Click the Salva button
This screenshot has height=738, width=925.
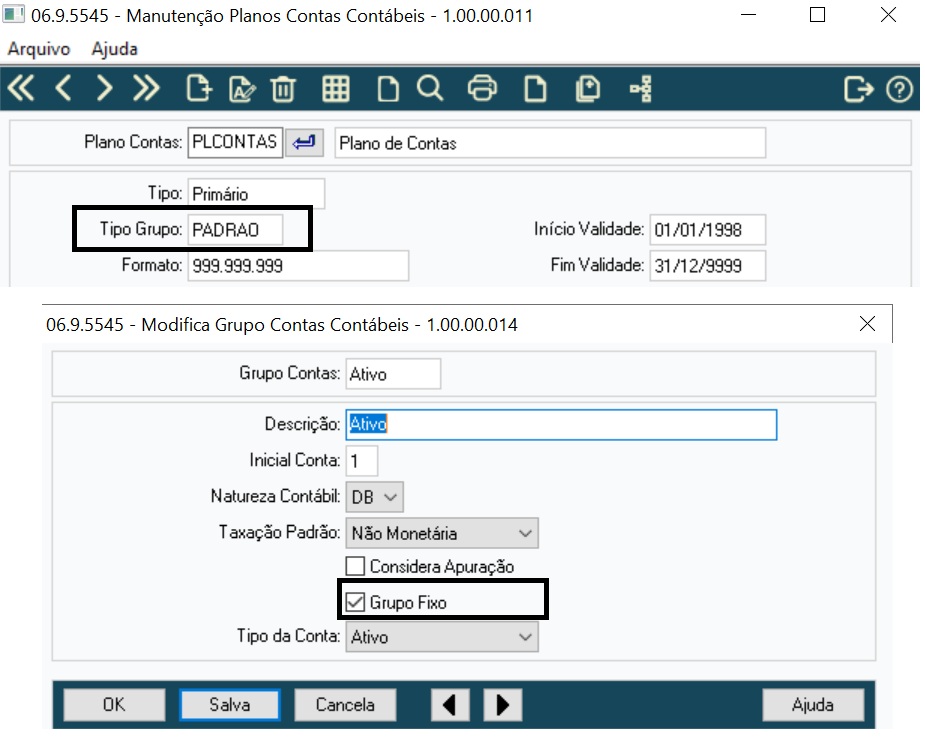(229, 704)
